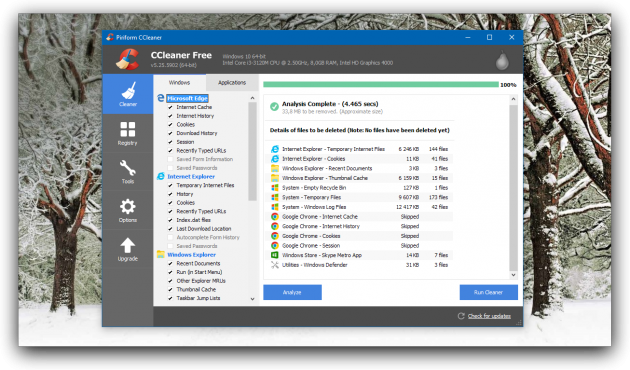The width and height of the screenshot is (630, 370).
Task: Click Chrome icon for Google Chrome - Cookies
Action: [x=275, y=236]
